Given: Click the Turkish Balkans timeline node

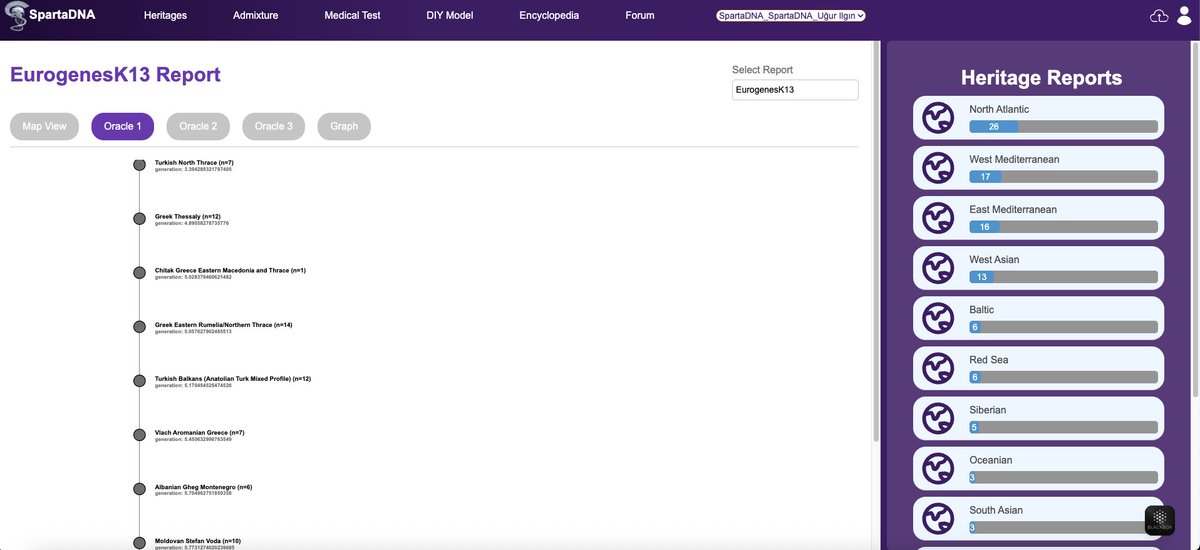Looking at the screenshot, I should click(139, 380).
